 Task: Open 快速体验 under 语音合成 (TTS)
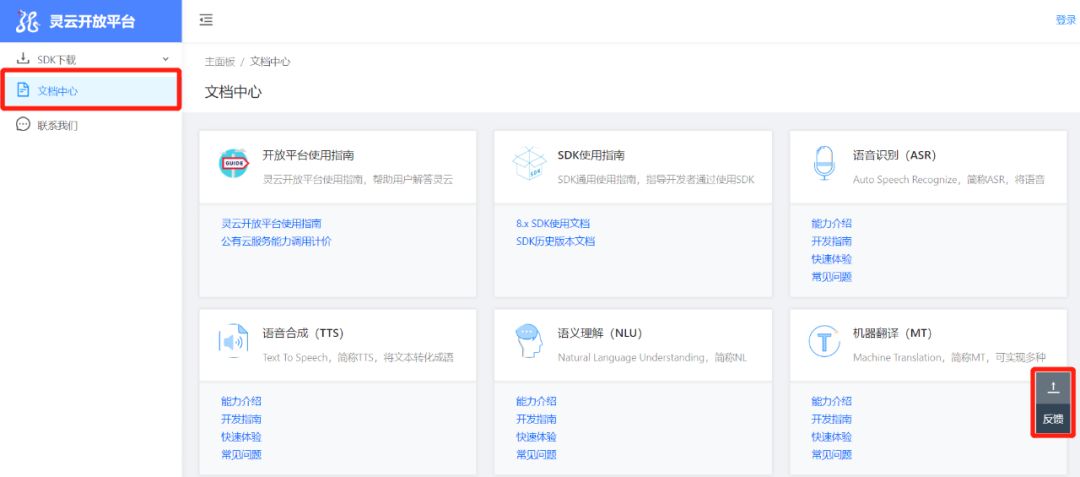coord(241,437)
